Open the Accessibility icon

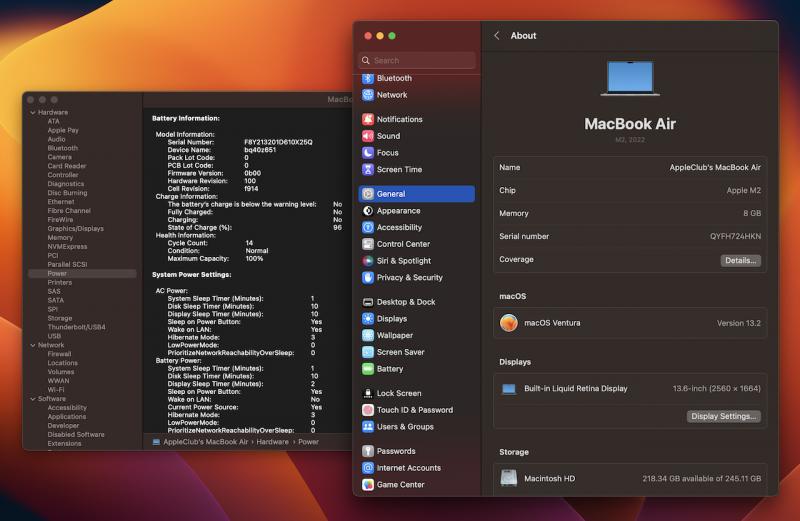click(x=368, y=228)
